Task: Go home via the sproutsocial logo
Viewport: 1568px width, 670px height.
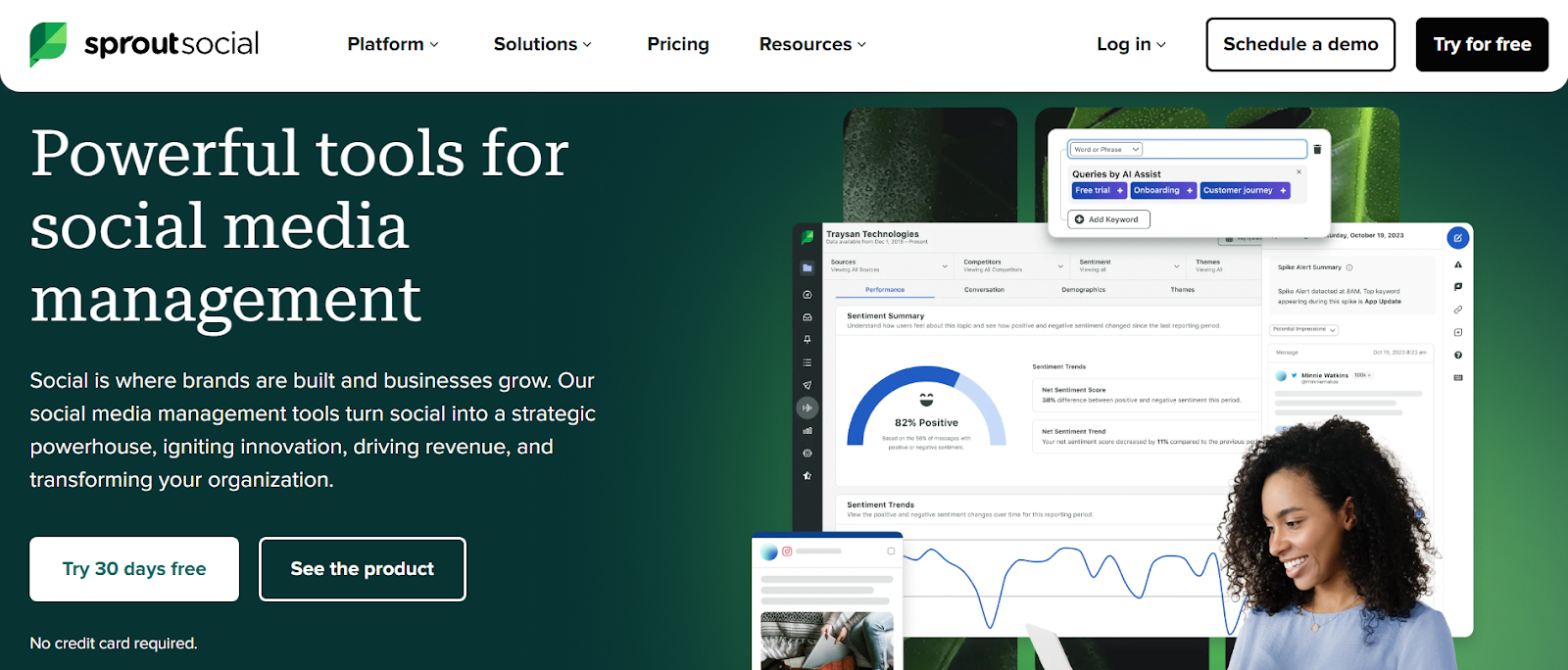Action: pyautogui.click(x=144, y=44)
